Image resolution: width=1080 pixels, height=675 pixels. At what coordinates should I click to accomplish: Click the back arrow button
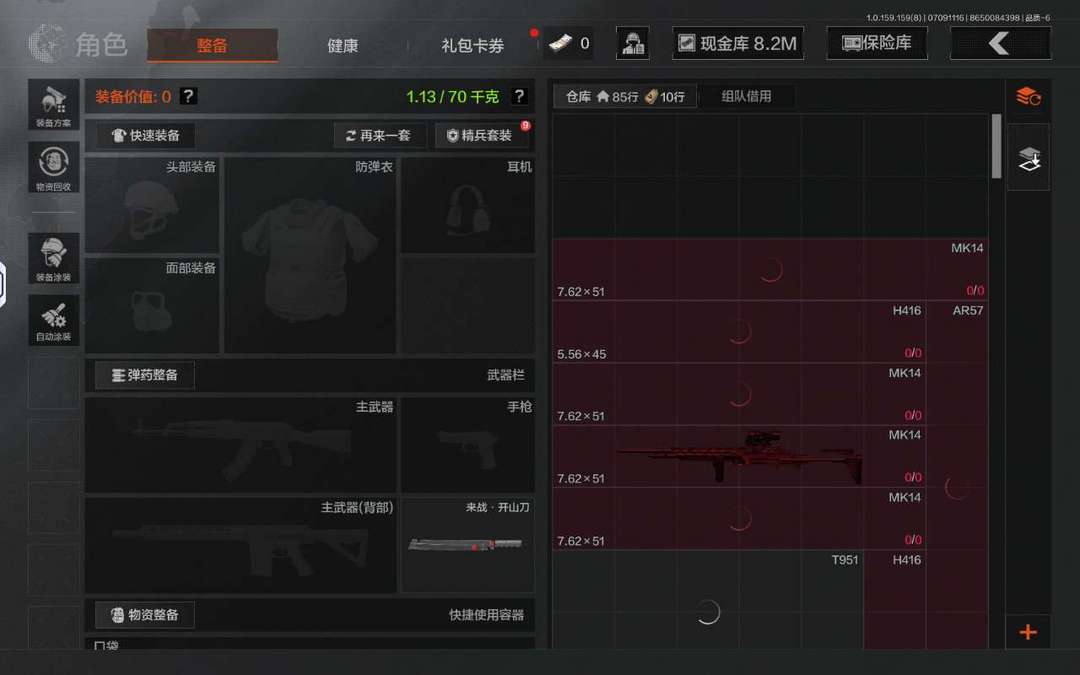click(1000, 43)
